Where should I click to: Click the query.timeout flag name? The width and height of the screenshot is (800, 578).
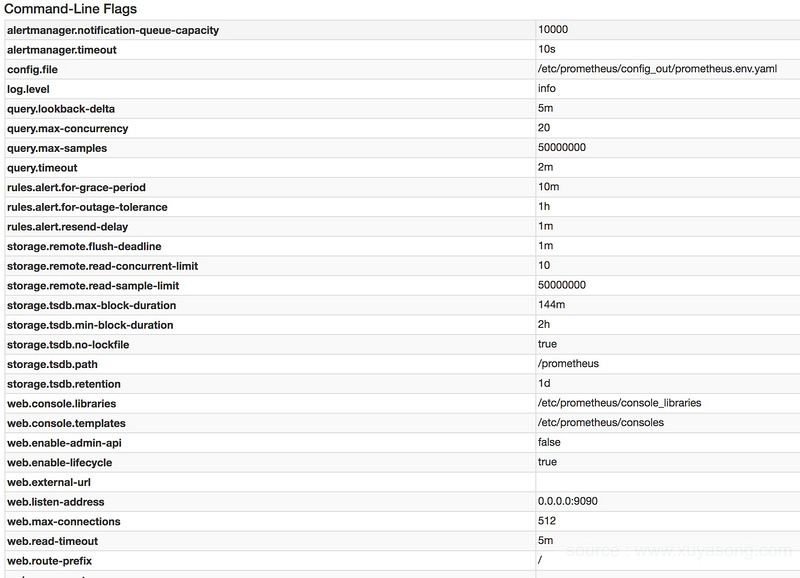(42, 168)
